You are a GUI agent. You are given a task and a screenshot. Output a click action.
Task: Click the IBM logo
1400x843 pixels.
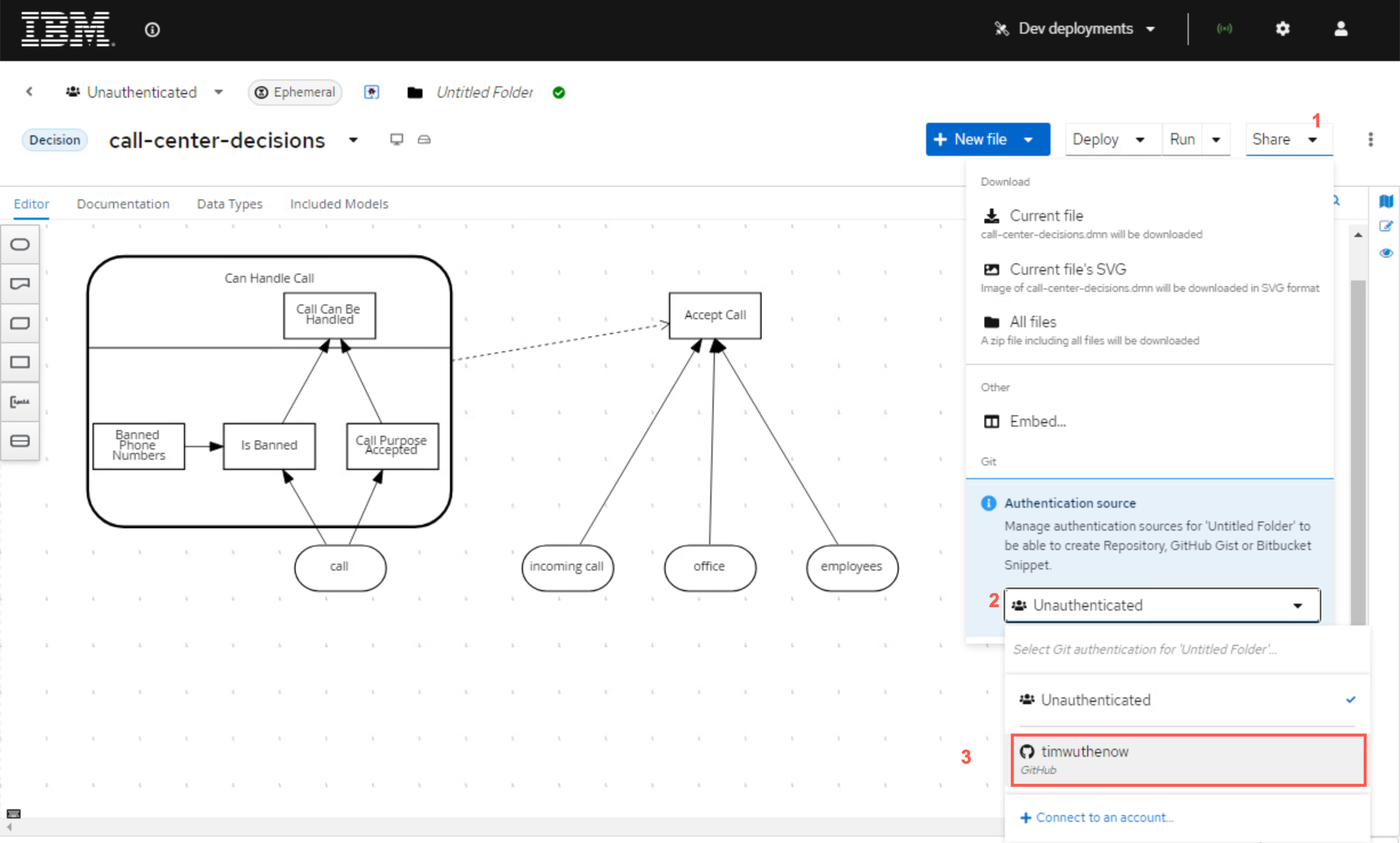(67, 29)
